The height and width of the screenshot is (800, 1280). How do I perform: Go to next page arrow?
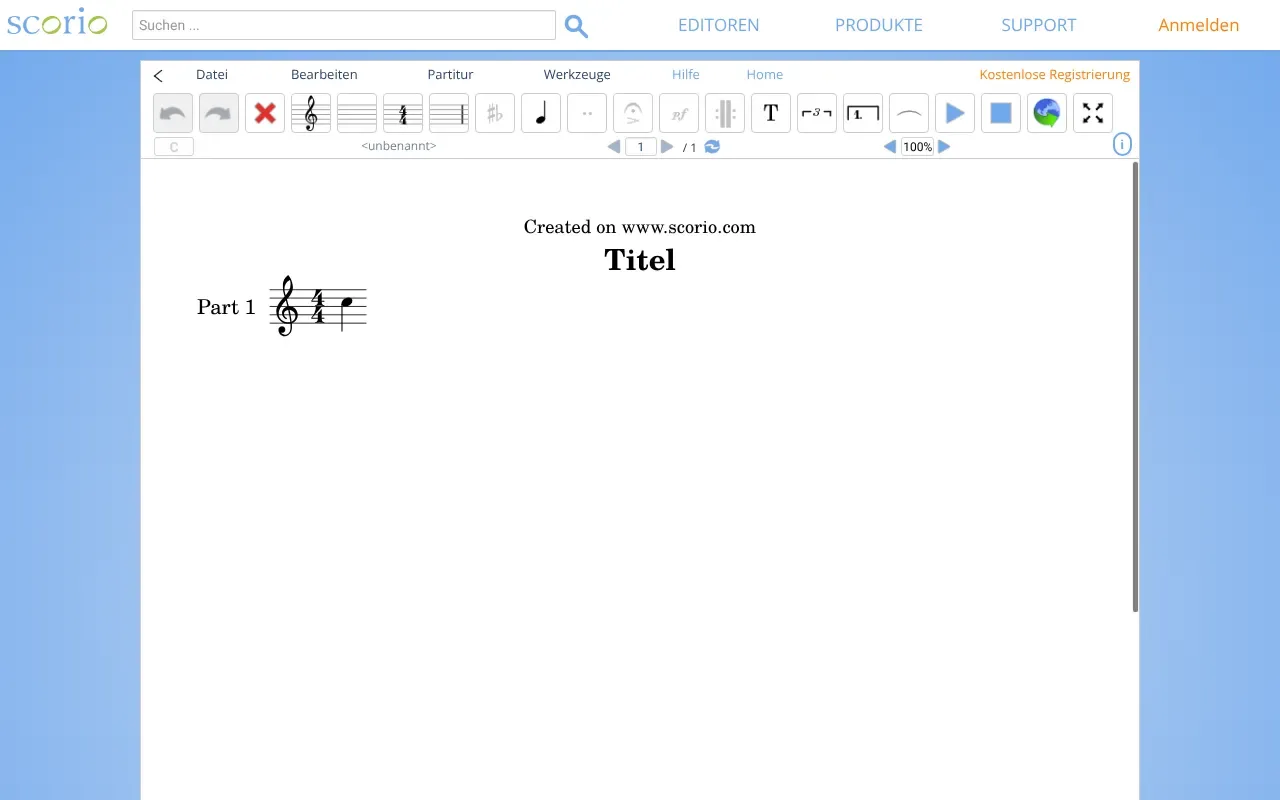point(667,147)
